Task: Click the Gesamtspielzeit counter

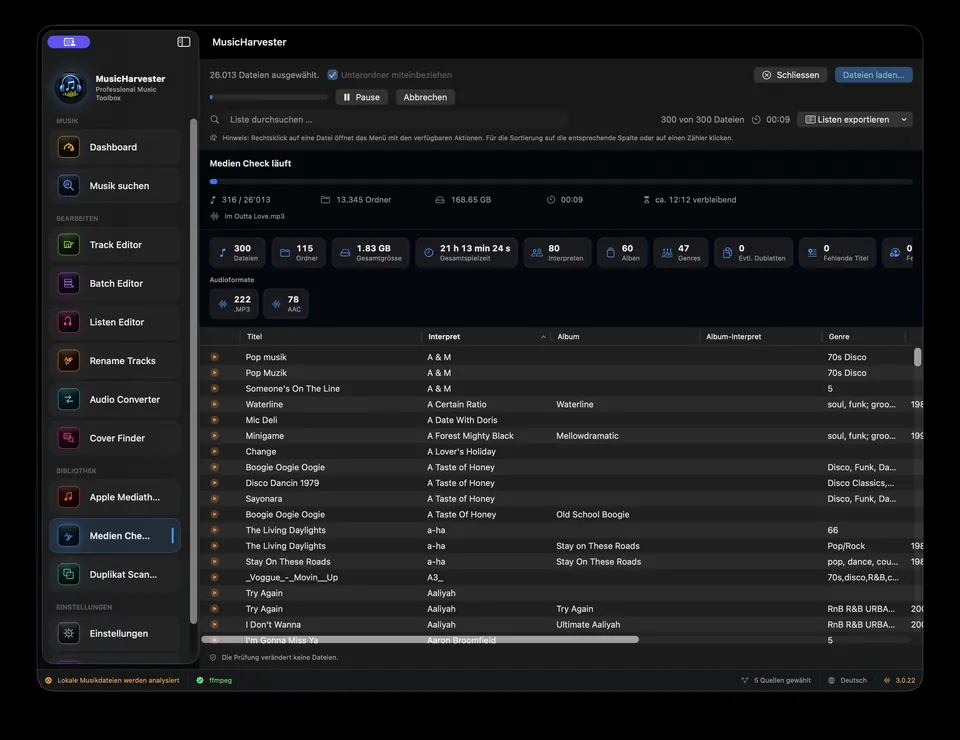Action: pos(467,252)
